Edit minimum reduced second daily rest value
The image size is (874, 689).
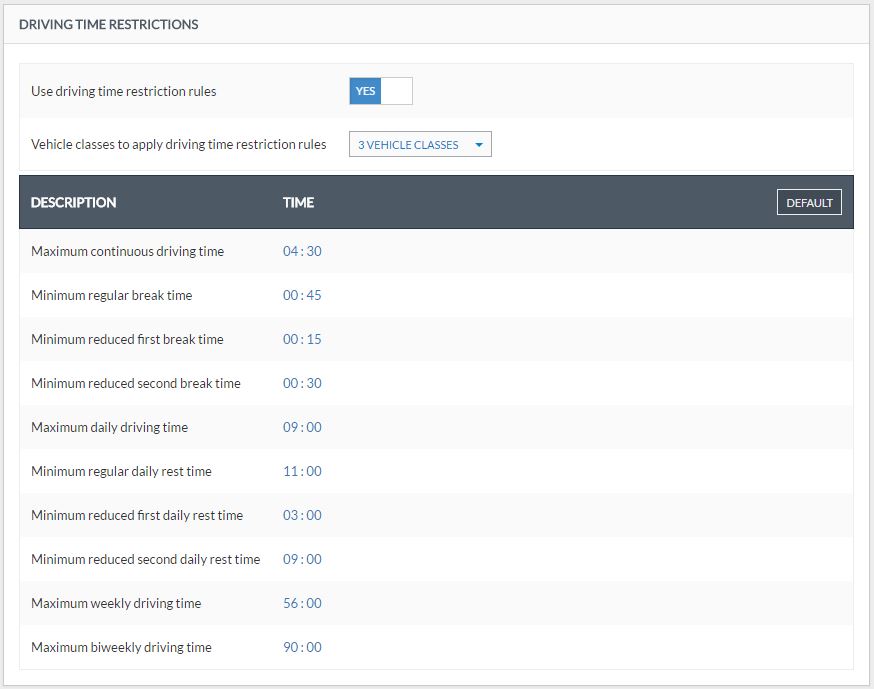click(x=302, y=560)
